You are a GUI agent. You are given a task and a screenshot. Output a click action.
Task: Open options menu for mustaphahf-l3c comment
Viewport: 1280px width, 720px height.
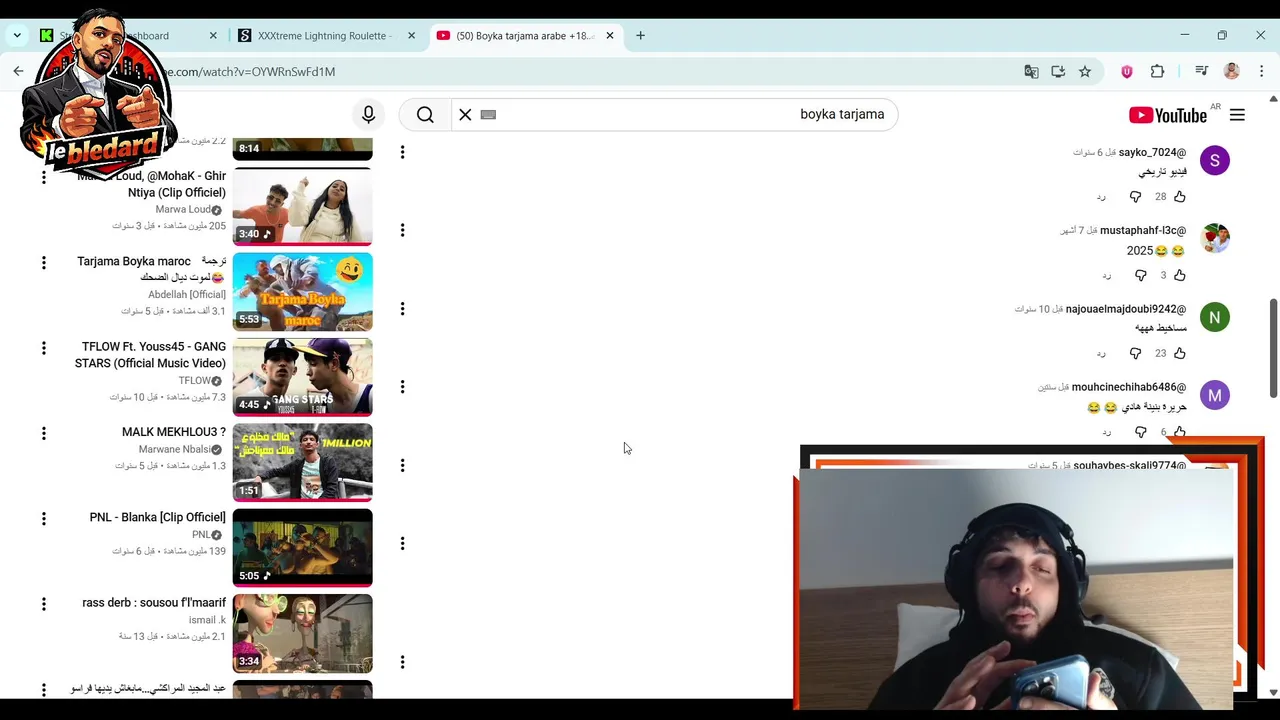[x=402, y=230]
